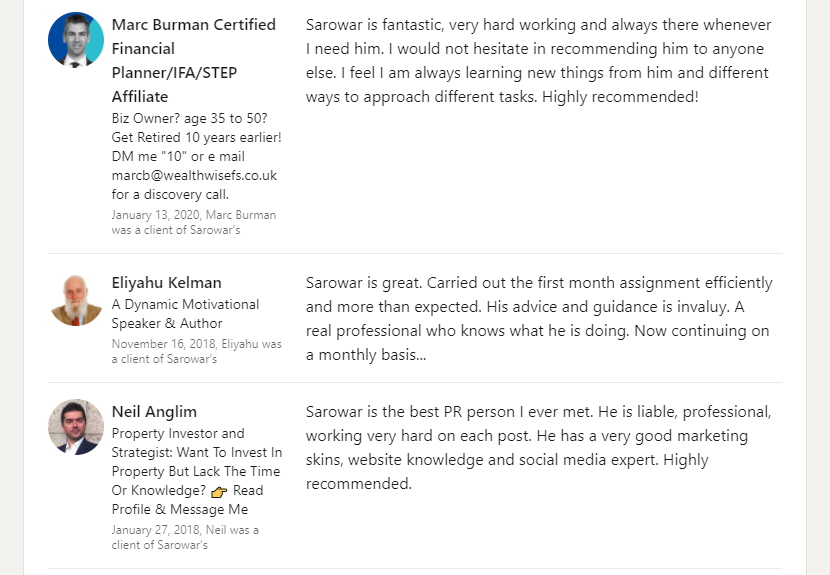
Task: Click the "Biz Owner? age 35 to 50?" line
Action: coord(196,117)
